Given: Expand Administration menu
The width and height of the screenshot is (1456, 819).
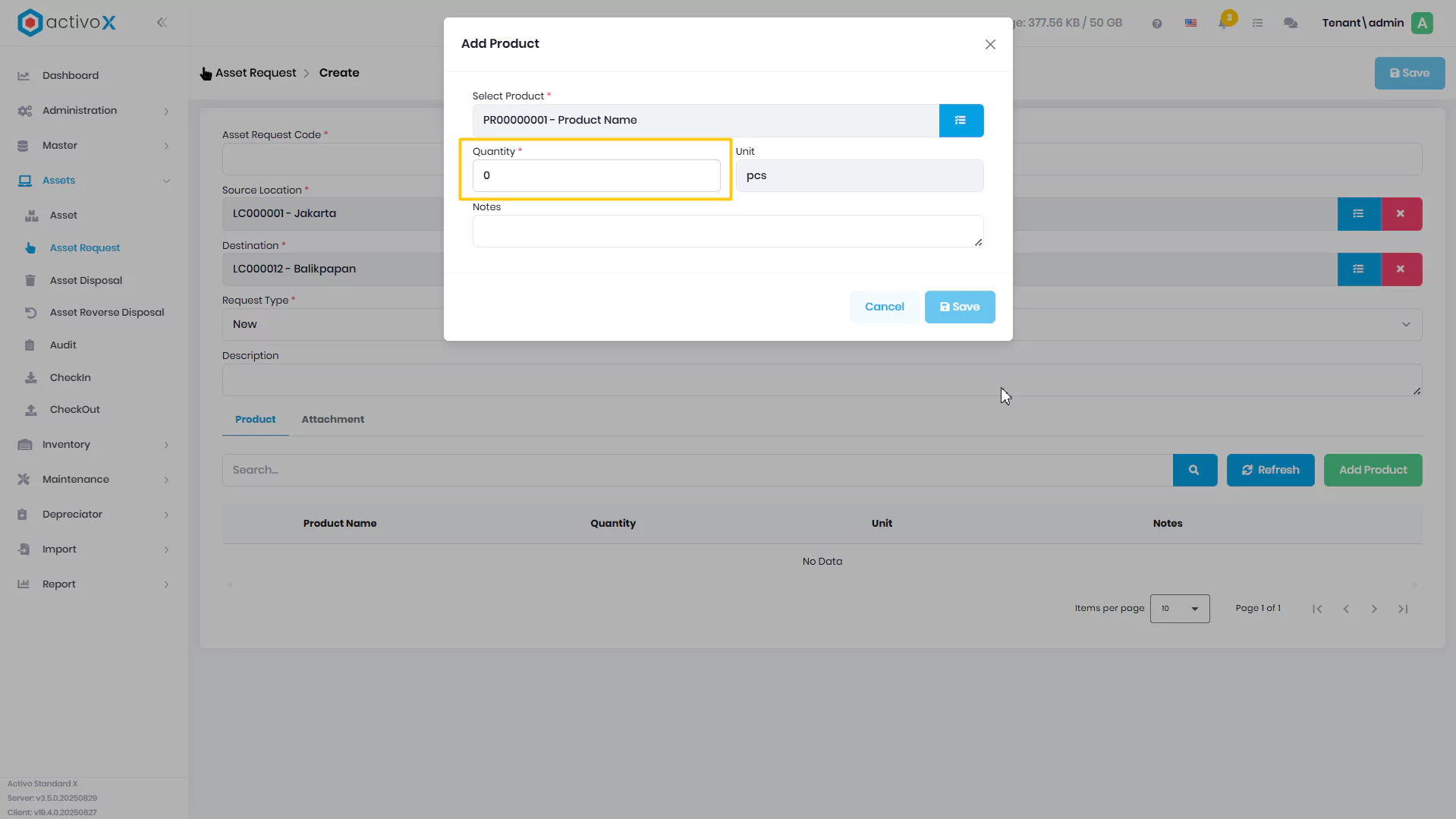Looking at the screenshot, I should click(93, 111).
